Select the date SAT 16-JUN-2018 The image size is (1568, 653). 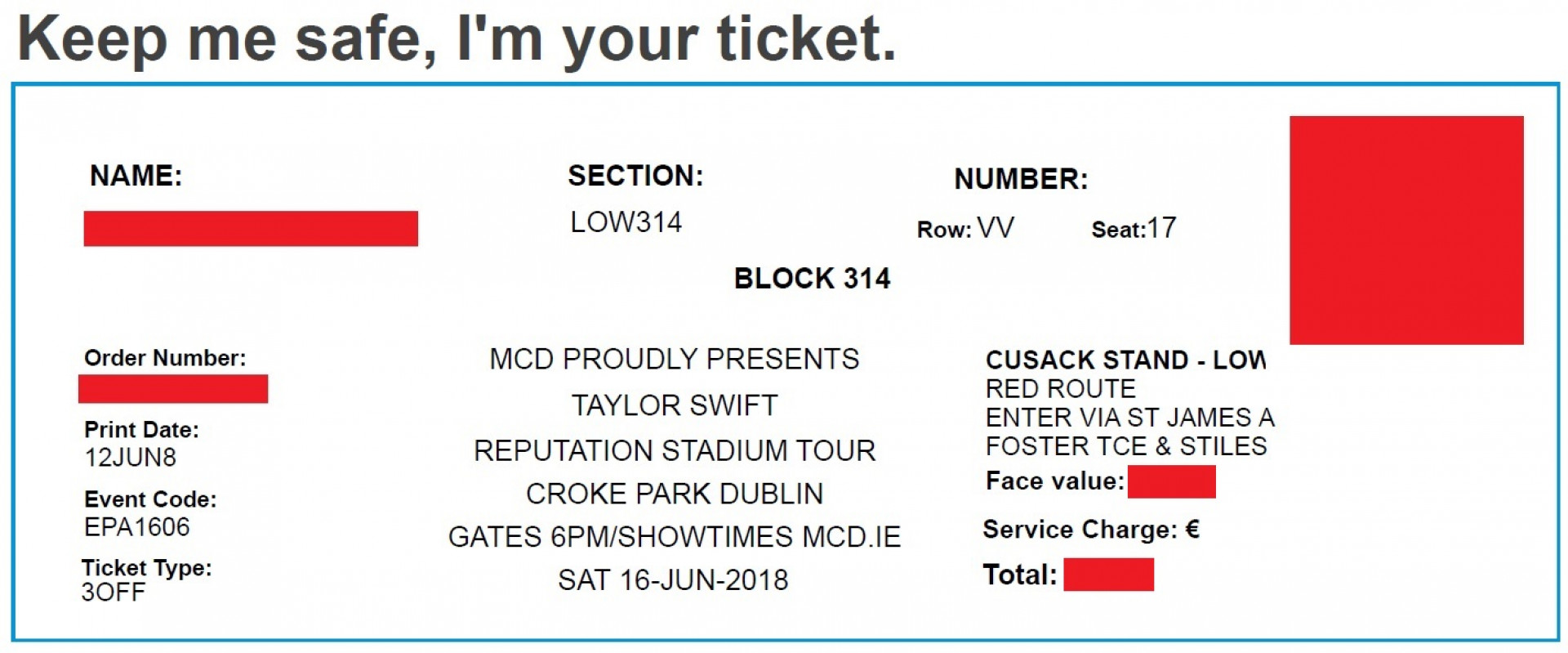click(x=673, y=580)
